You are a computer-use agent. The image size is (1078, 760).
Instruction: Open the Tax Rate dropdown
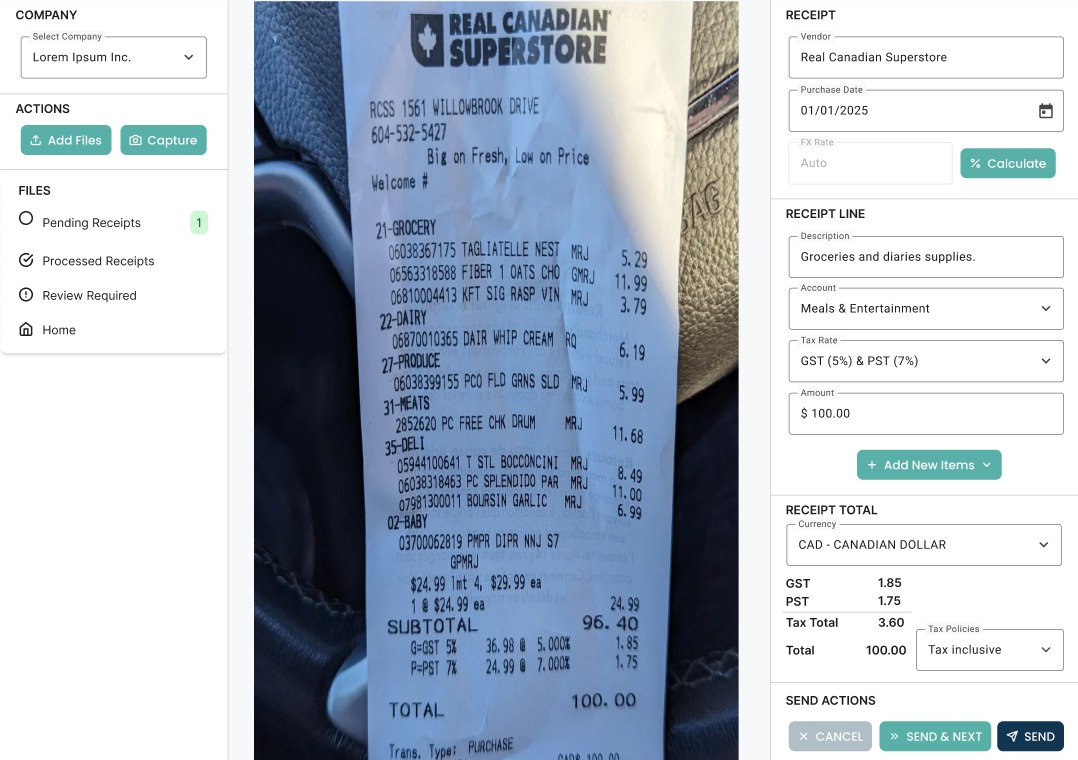pos(925,361)
